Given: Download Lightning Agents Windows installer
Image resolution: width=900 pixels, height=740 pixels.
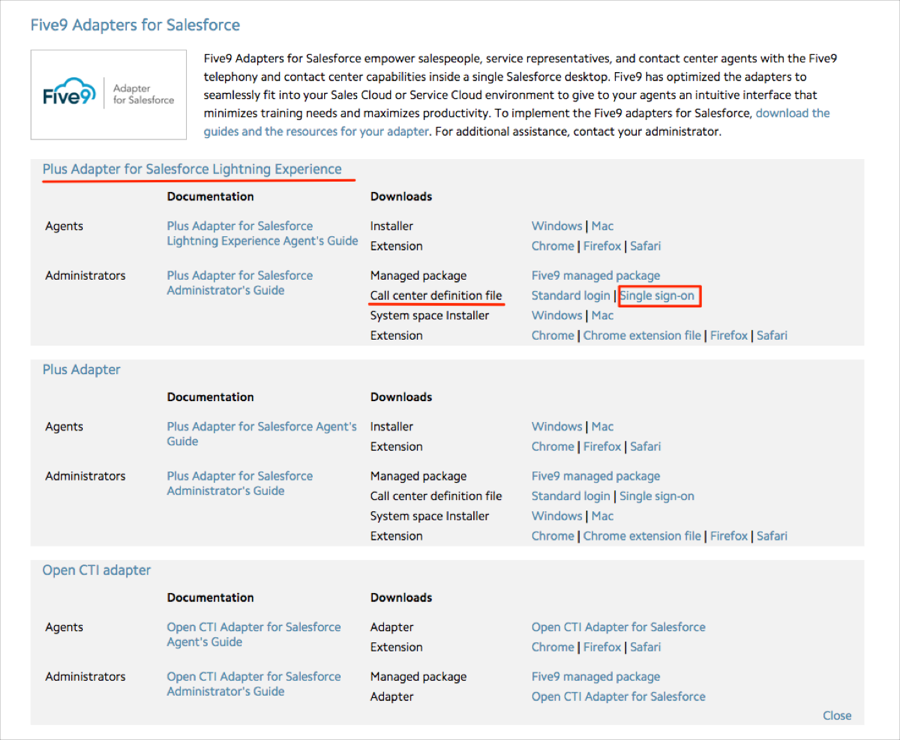Looking at the screenshot, I should [x=557, y=227].
